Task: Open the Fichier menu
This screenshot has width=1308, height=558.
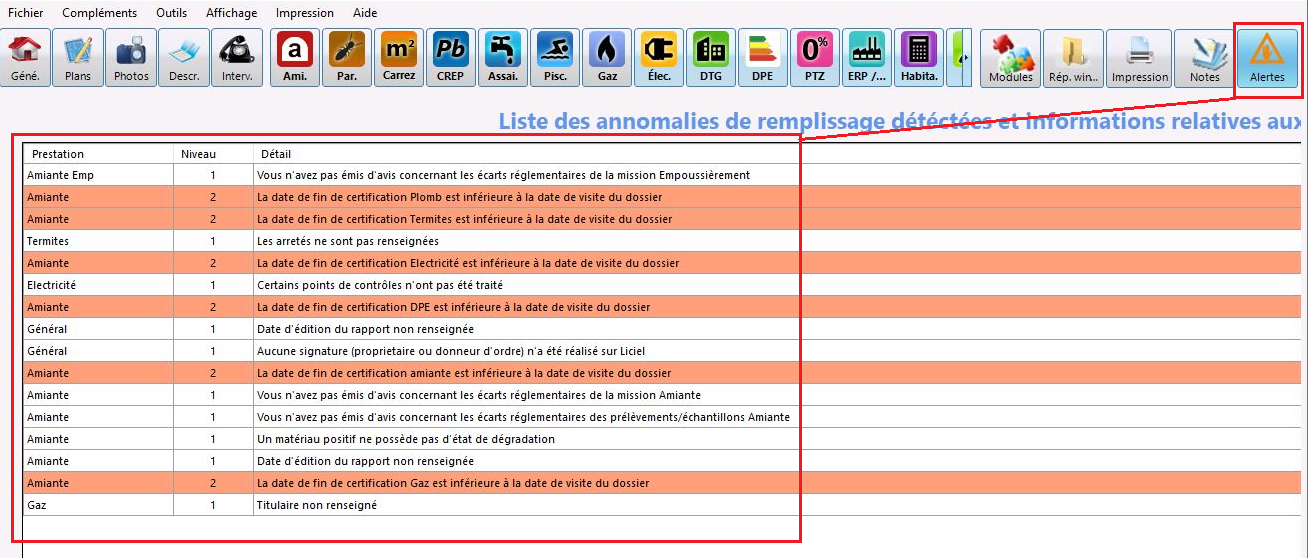Action: click(26, 13)
